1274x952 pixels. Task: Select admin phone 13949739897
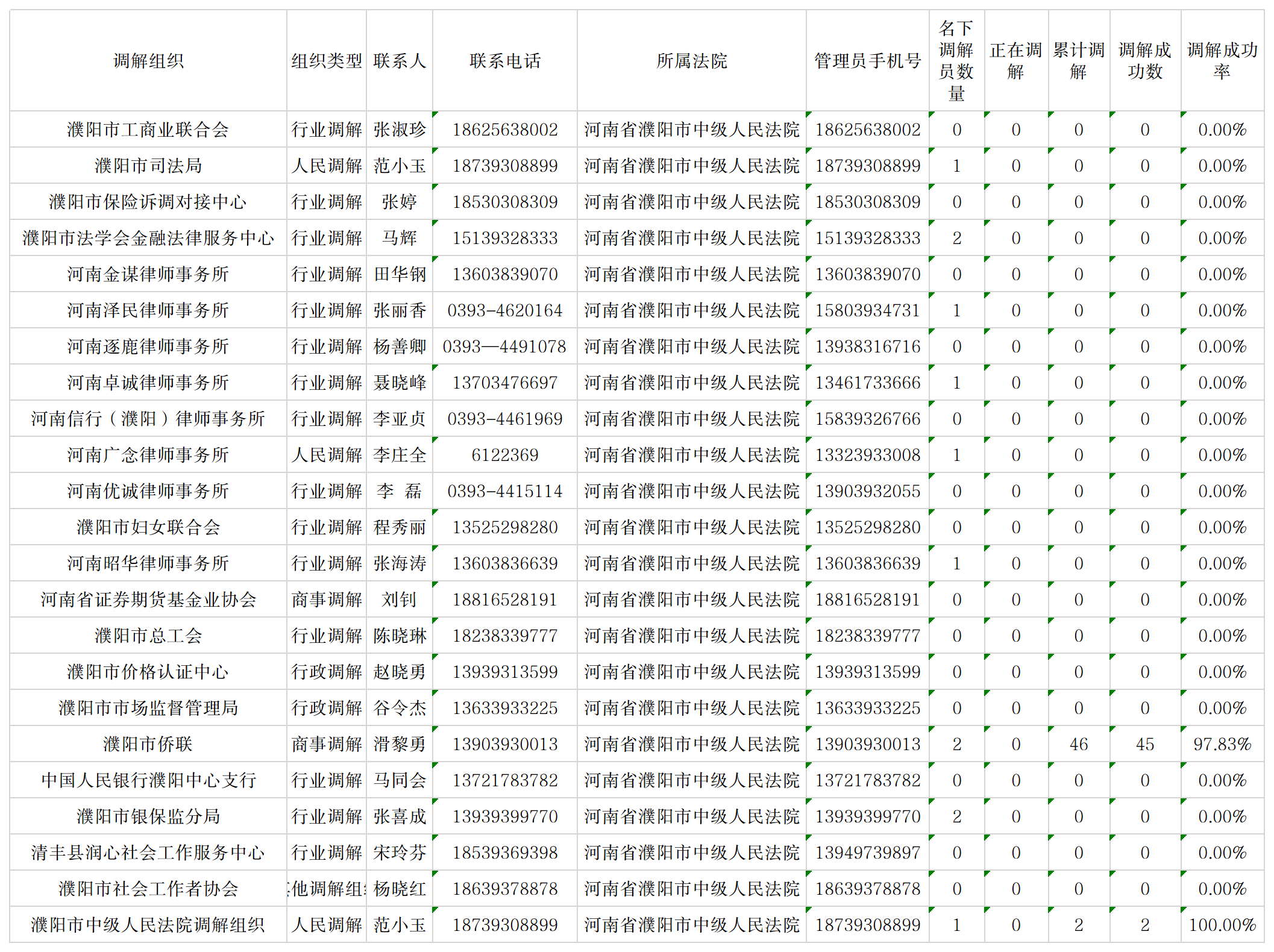[868, 853]
